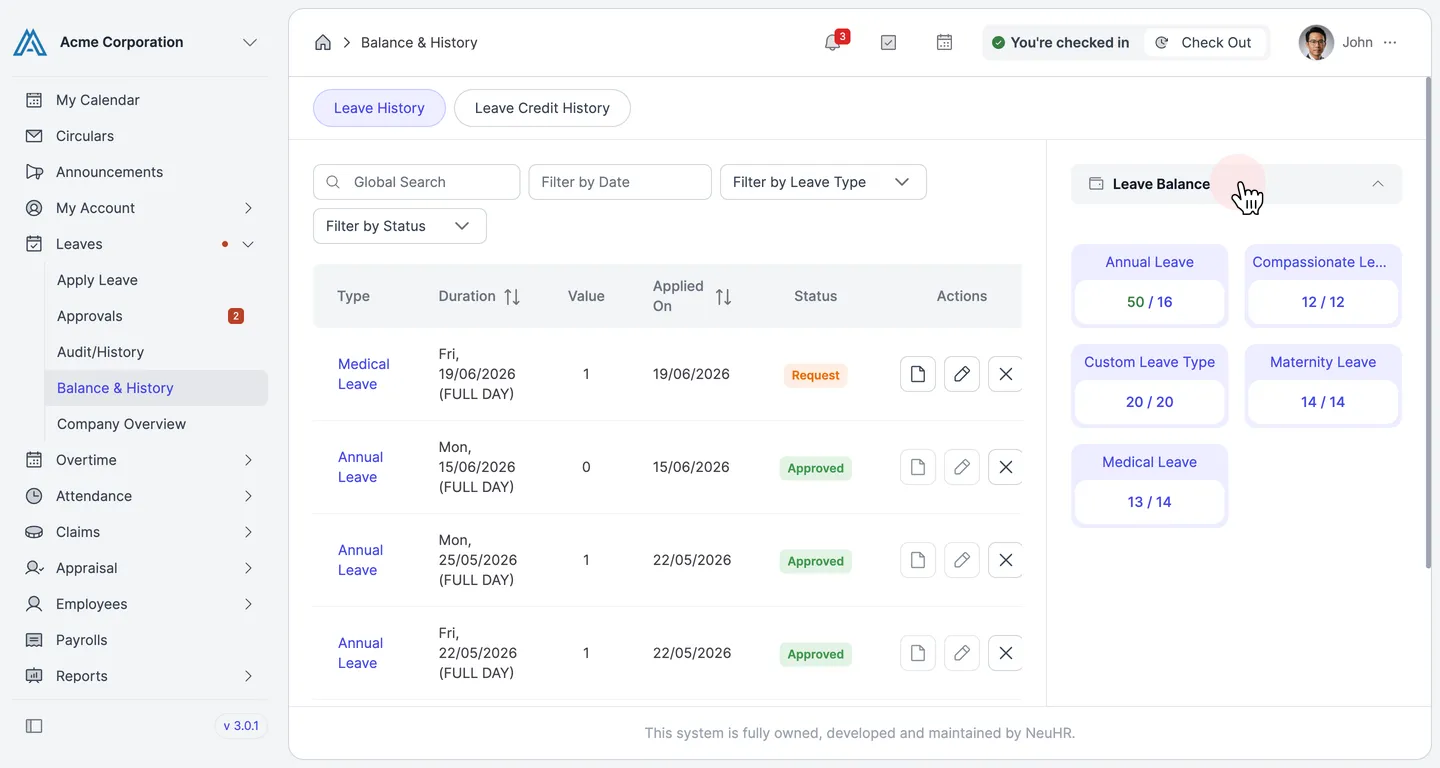
Task: Open My Calendar in sidebar
Action: pos(140,100)
